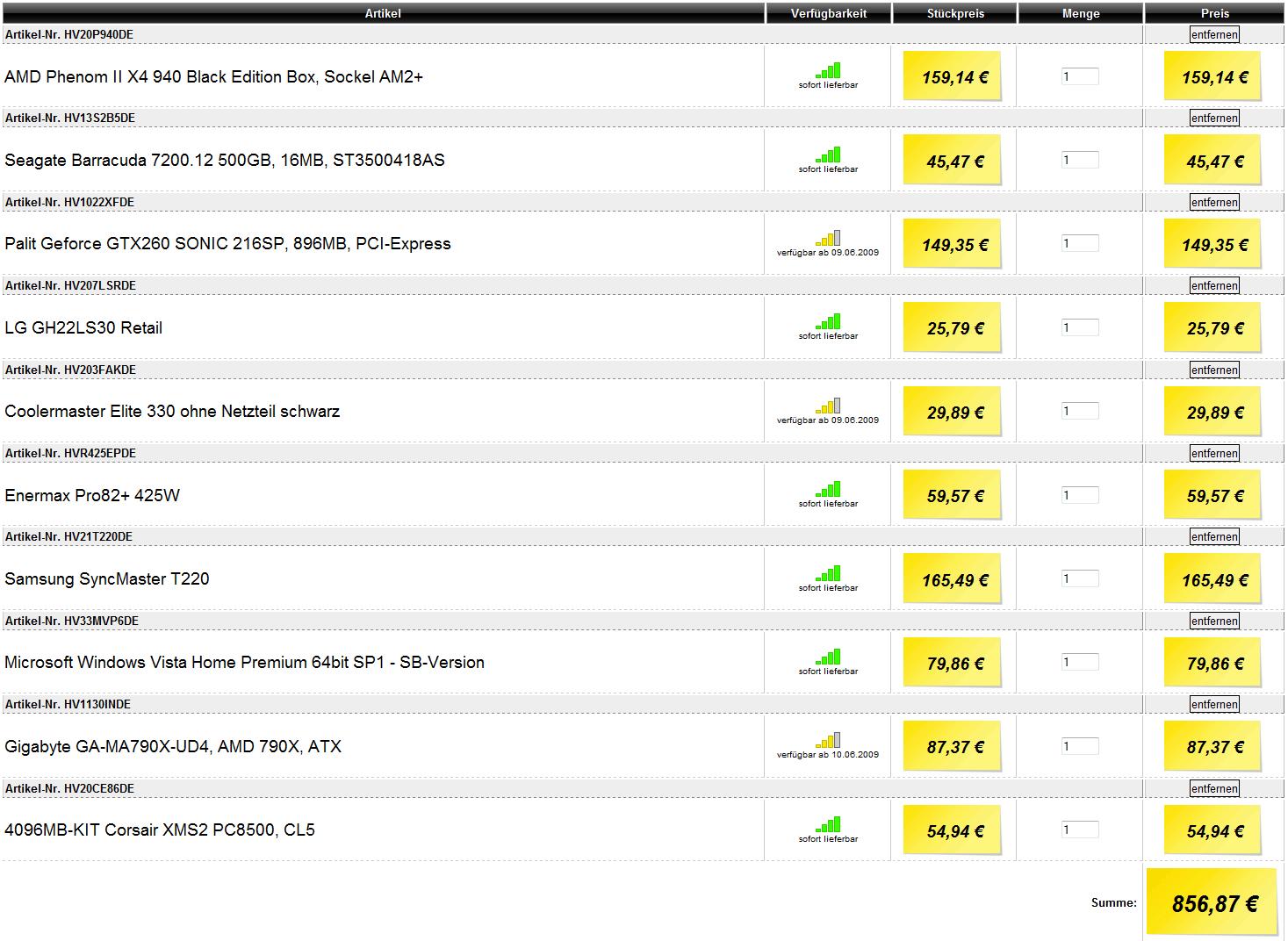Edit quantity field for Enermax Pro82+

(1080, 495)
